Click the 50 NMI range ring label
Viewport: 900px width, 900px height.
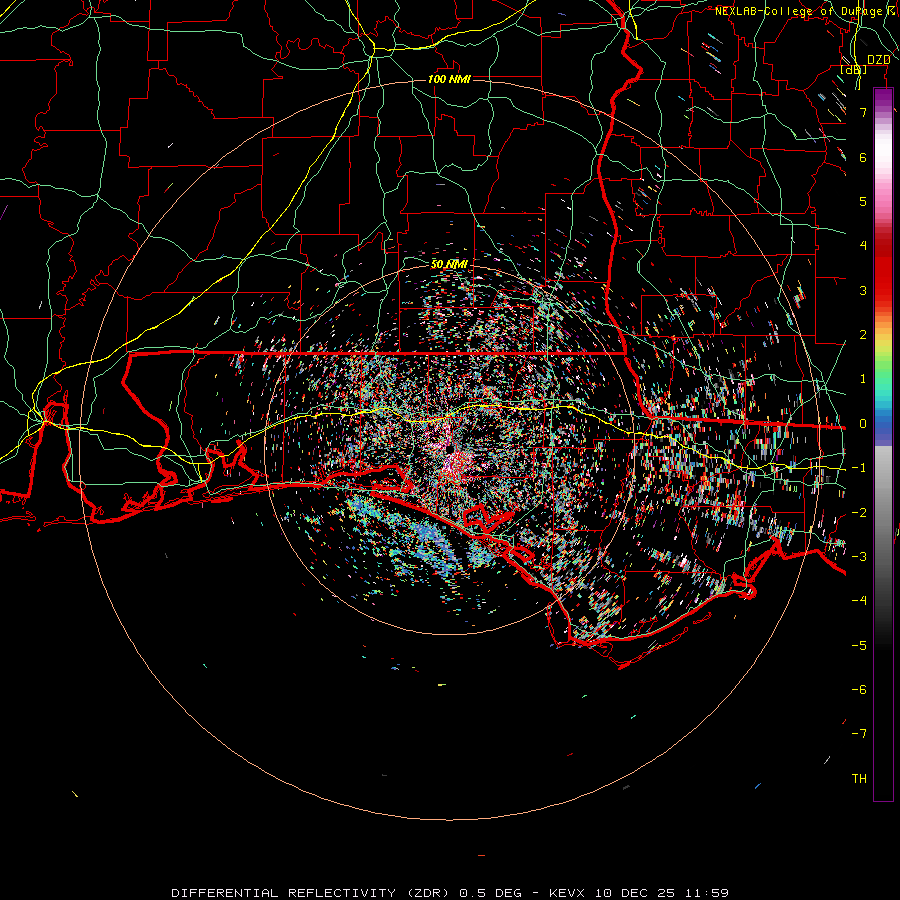449,264
